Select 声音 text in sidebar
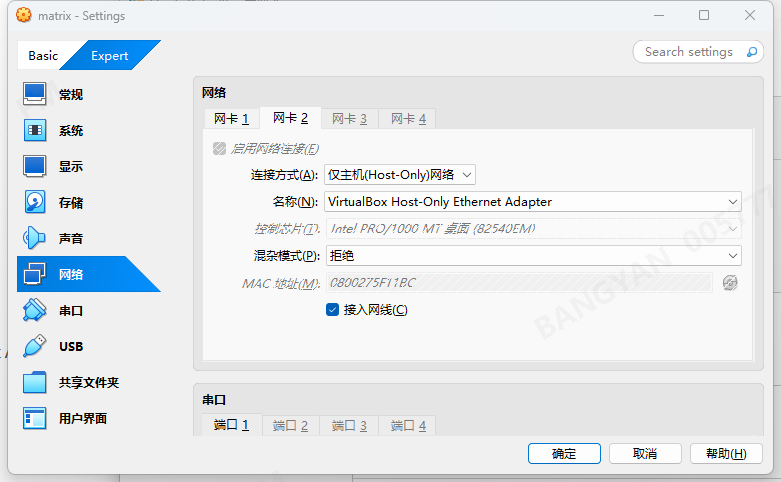 (71, 239)
